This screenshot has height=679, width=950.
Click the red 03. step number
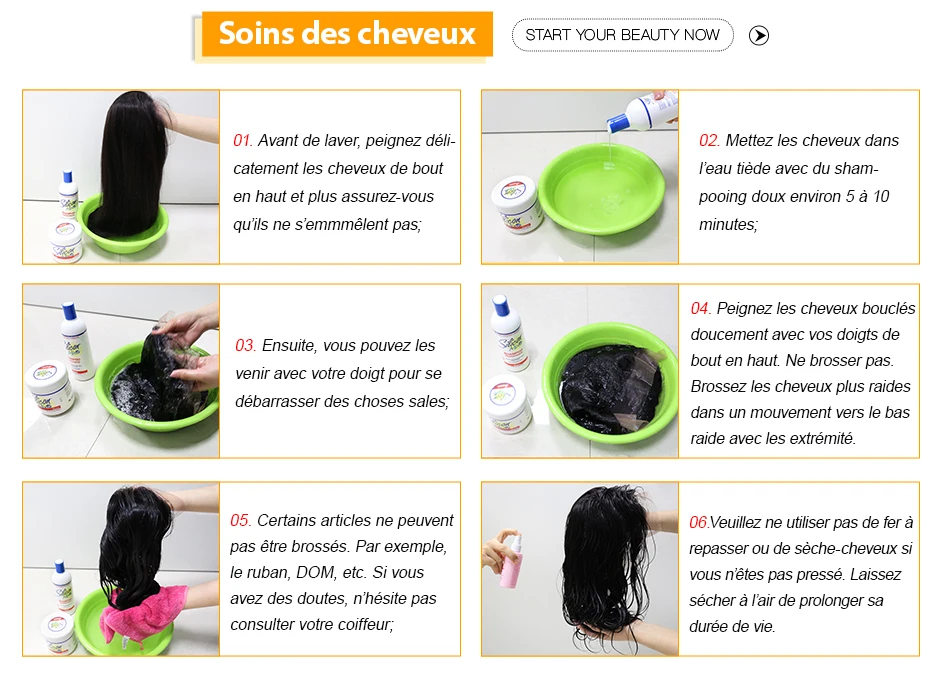coord(245,345)
